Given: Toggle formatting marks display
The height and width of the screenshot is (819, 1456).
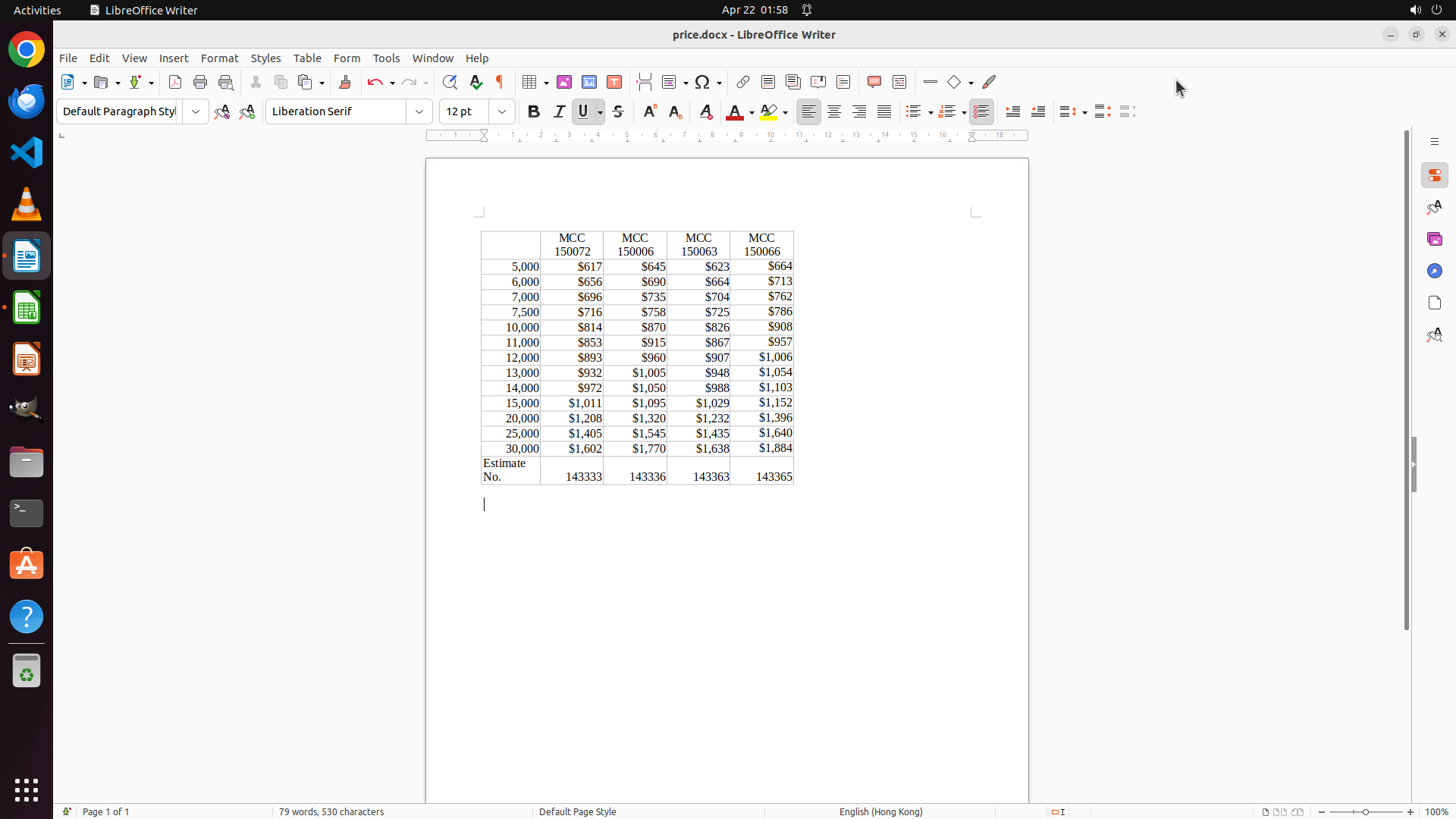Looking at the screenshot, I should 500,82.
